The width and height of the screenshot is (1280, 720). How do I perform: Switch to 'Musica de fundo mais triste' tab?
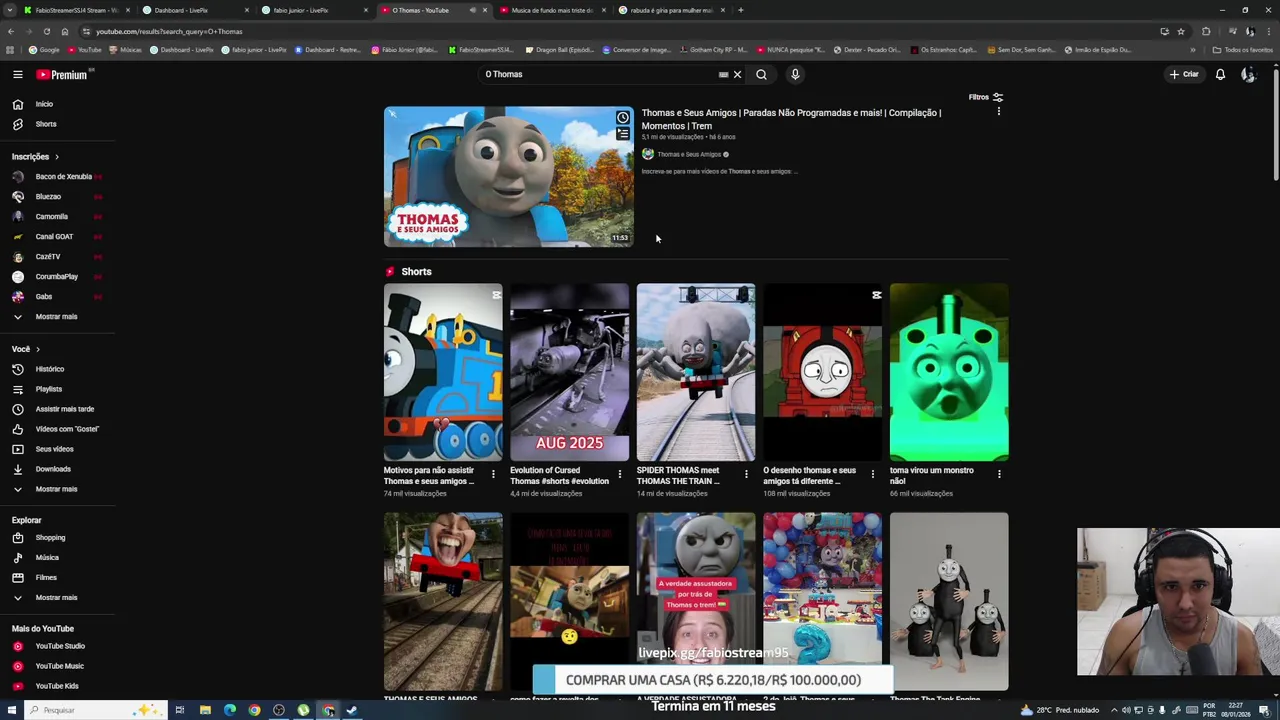pyautogui.click(x=552, y=10)
